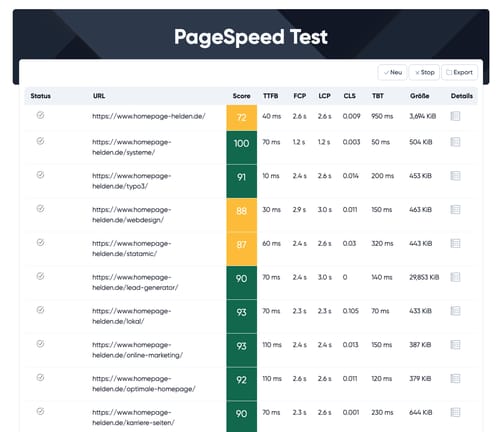Click status check icon of typo3/ row
This screenshot has height=432, width=500.
tap(40, 175)
